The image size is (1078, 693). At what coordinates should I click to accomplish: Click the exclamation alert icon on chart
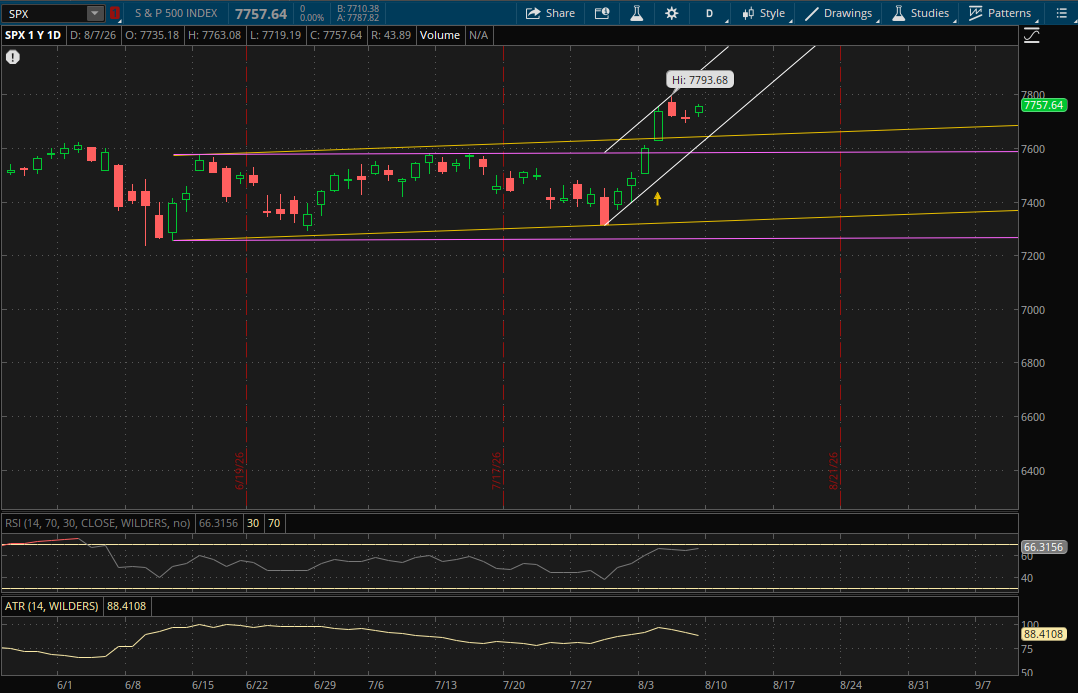(12, 57)
